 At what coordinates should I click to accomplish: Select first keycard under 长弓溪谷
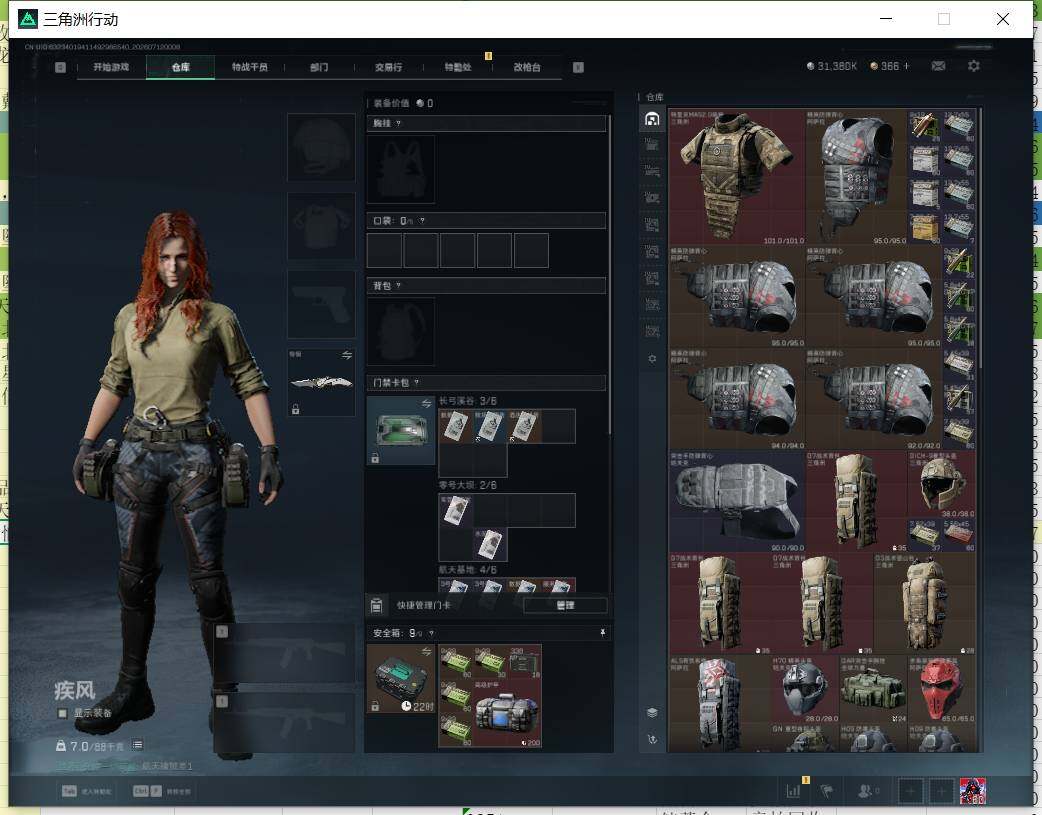[455, 425]
